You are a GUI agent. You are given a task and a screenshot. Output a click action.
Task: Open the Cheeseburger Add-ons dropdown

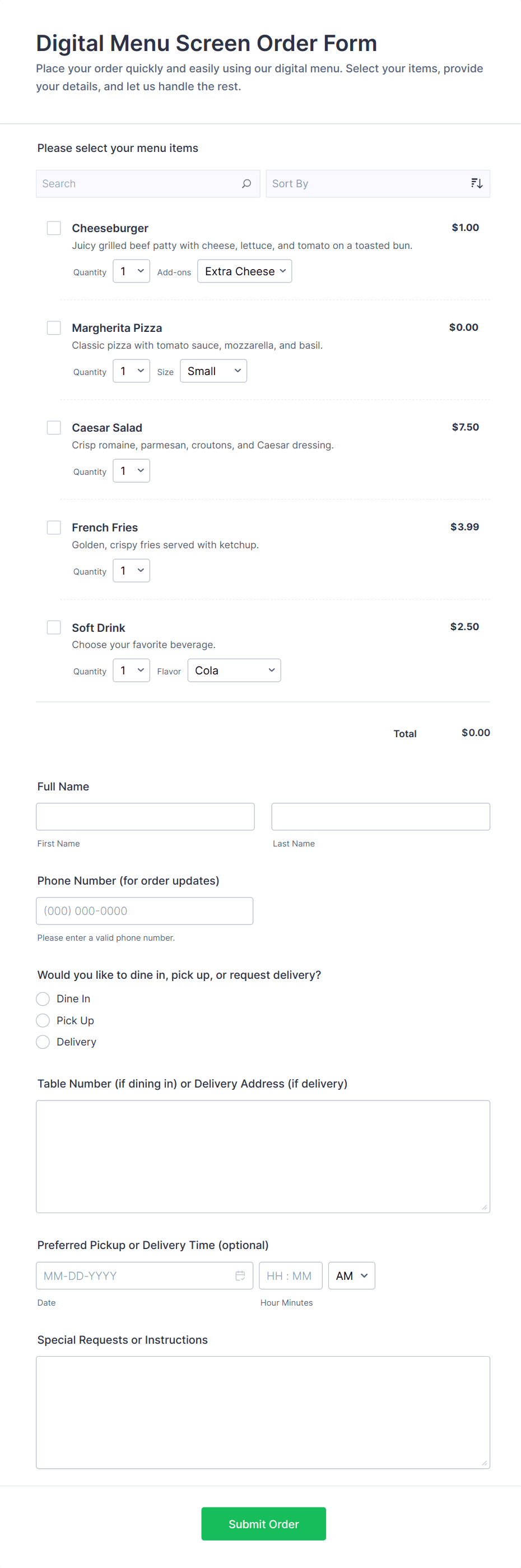244,271
